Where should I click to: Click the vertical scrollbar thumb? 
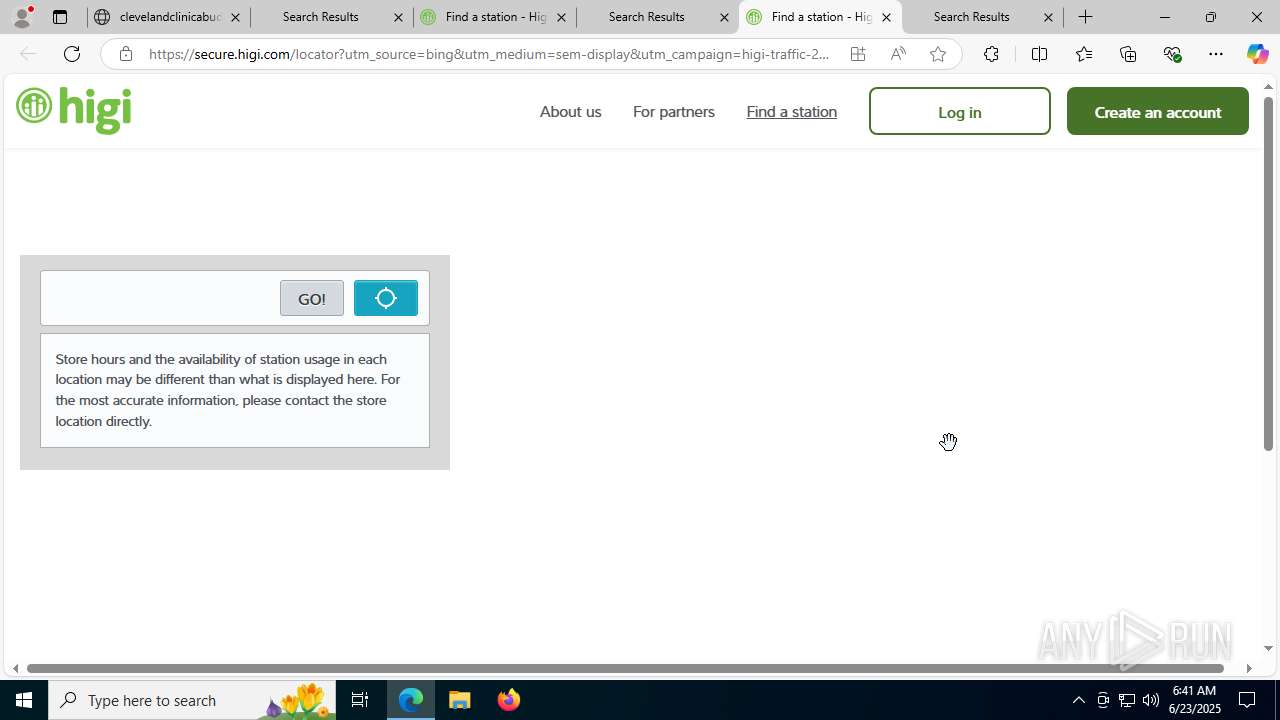(x=1268, y=273)
